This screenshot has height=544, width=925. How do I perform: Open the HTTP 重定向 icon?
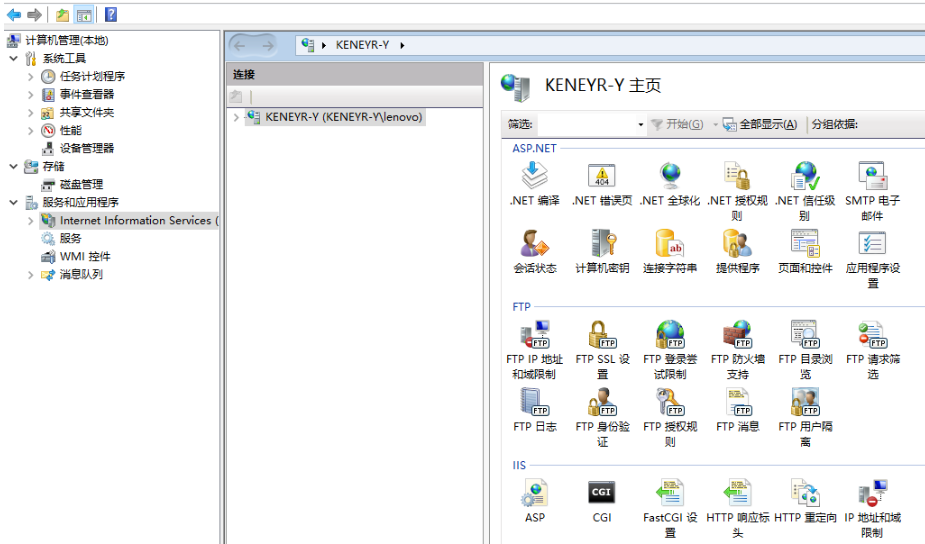(805, 494)
